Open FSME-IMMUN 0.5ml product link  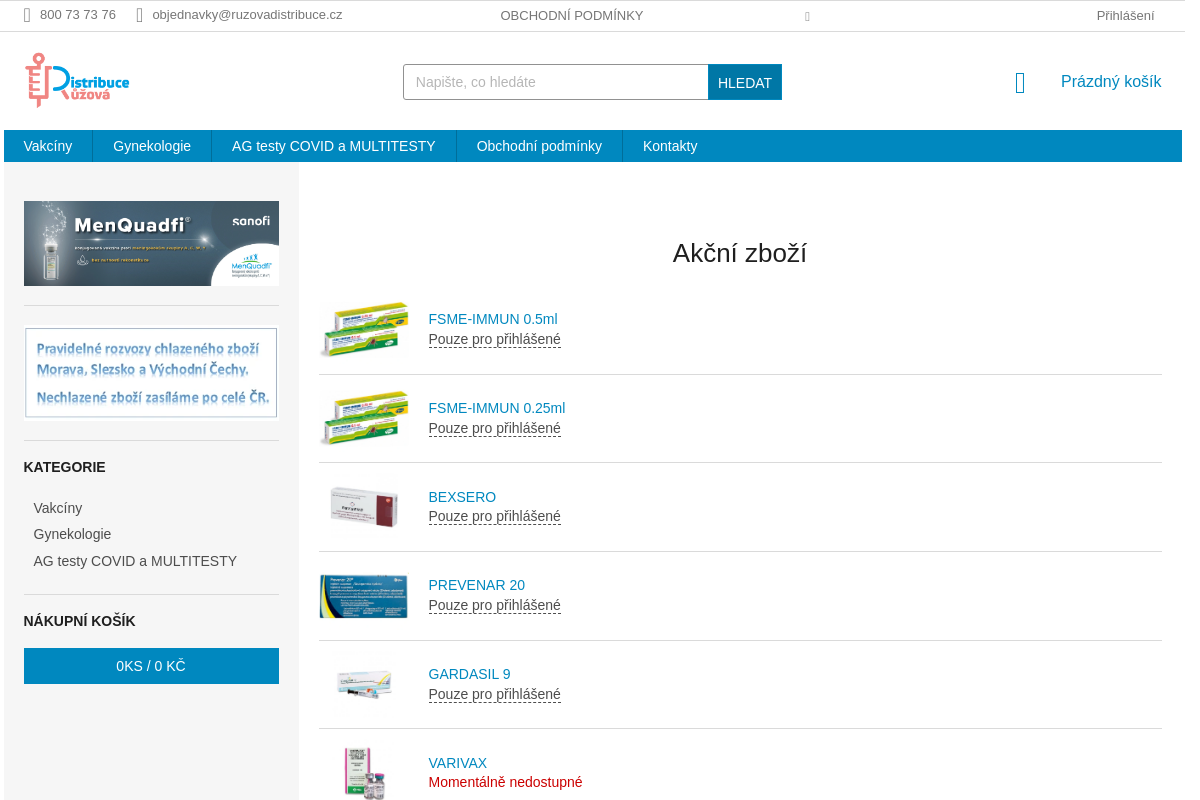493,319
